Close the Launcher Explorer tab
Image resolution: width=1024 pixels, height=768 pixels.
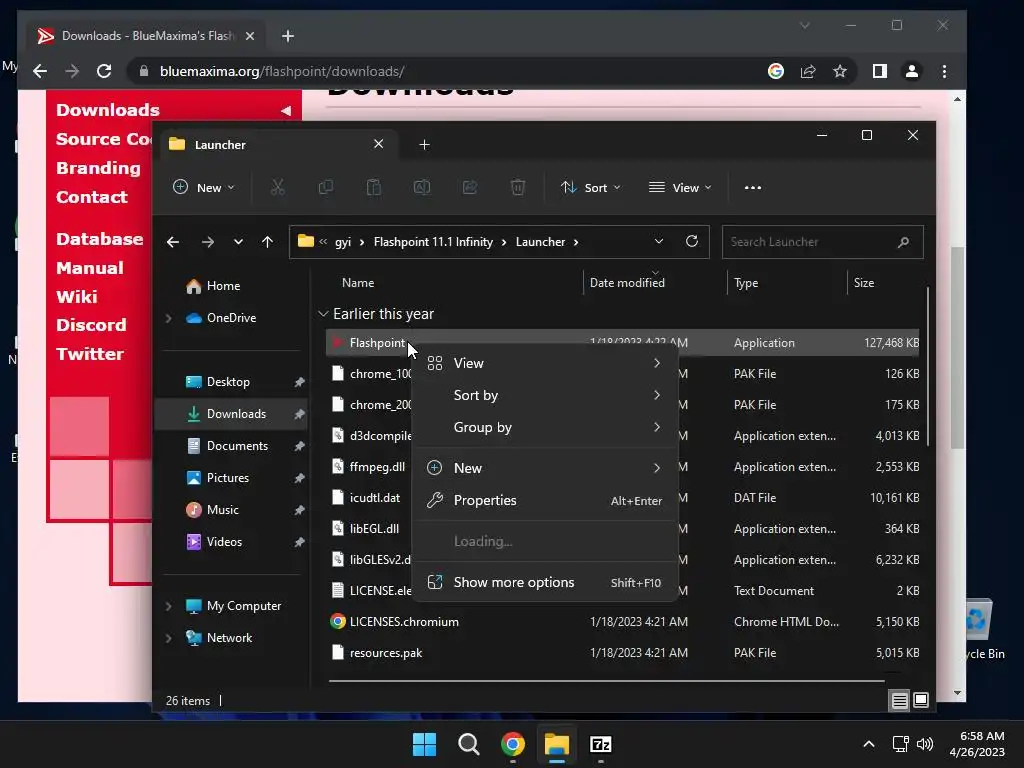378,144
